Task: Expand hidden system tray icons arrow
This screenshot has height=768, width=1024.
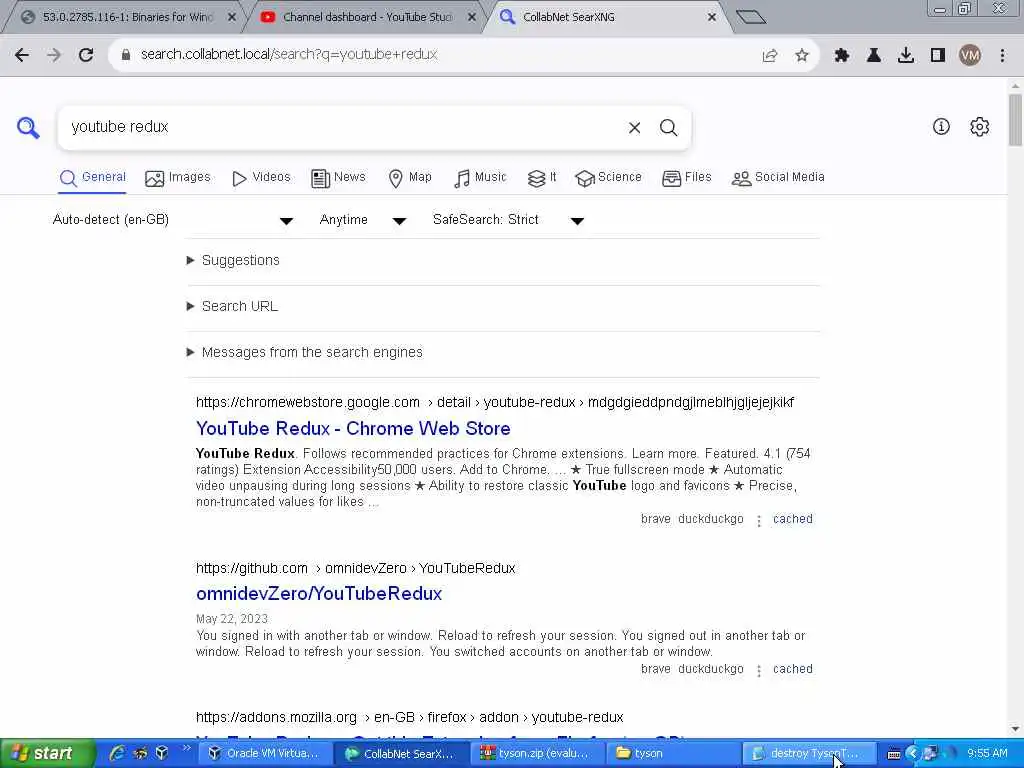Action: coord(912,754)
